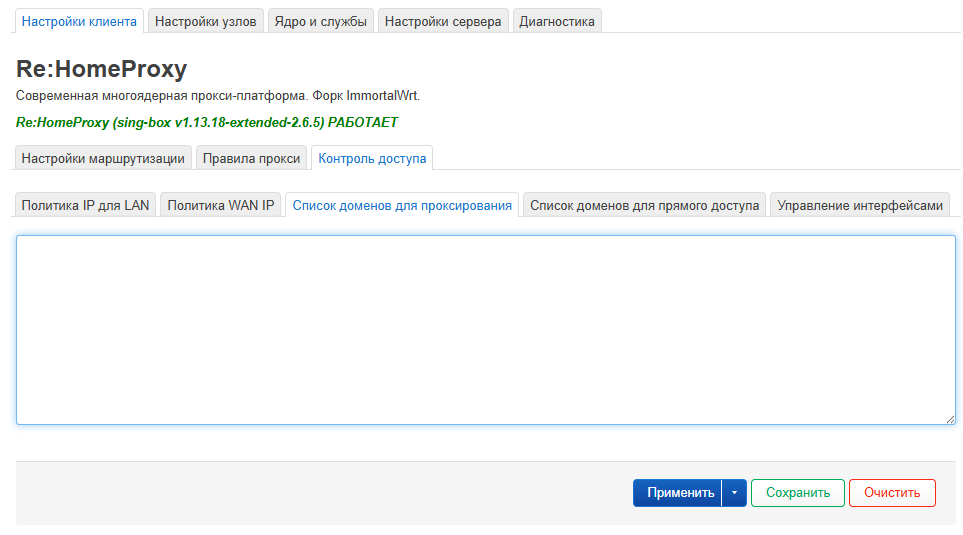Open the Политика IP для LAN tab
The height and width of the screenshot is (535, 963).
(85, 205)
